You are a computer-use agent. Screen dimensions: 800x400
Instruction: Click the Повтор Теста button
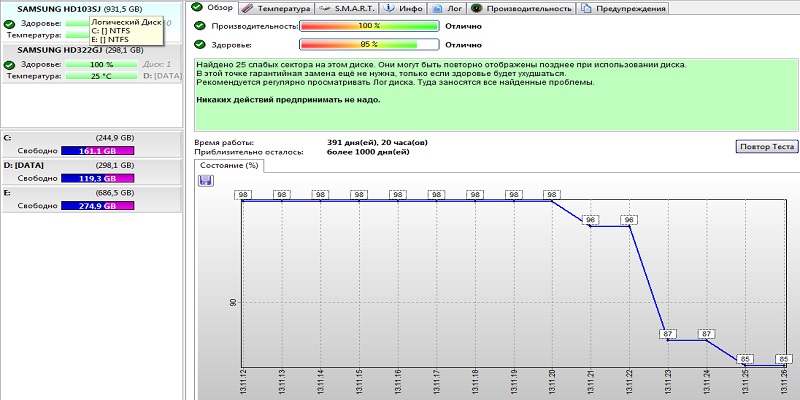click(766, 146)
